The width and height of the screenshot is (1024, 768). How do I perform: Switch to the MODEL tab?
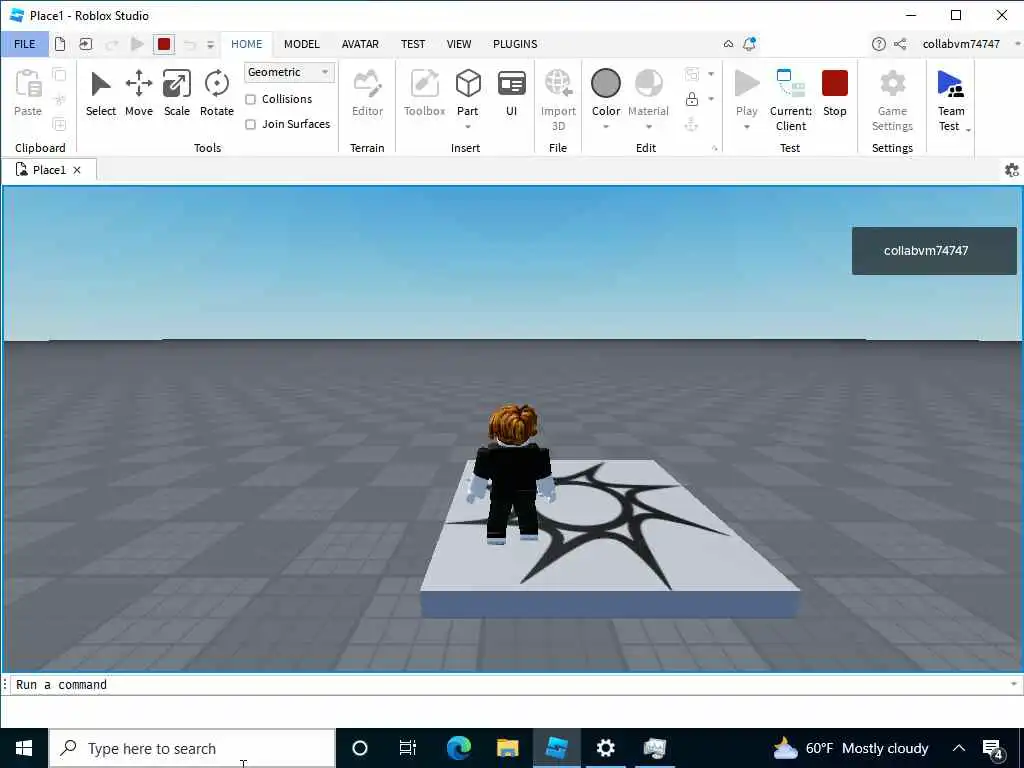tap(302, 44)
